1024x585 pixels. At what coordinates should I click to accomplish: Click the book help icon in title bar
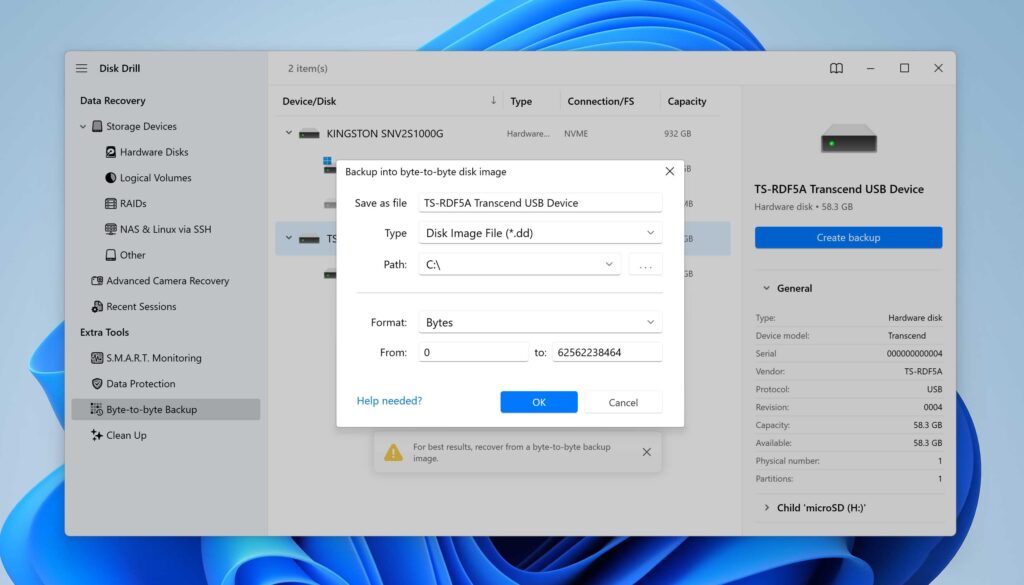tap(836, 68)
